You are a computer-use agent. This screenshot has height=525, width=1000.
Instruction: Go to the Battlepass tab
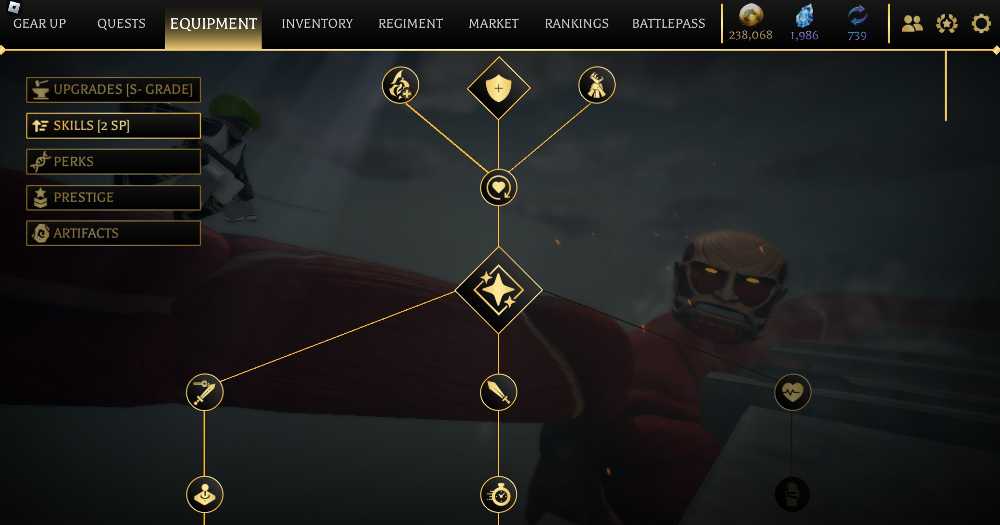[x=668, y=24]
